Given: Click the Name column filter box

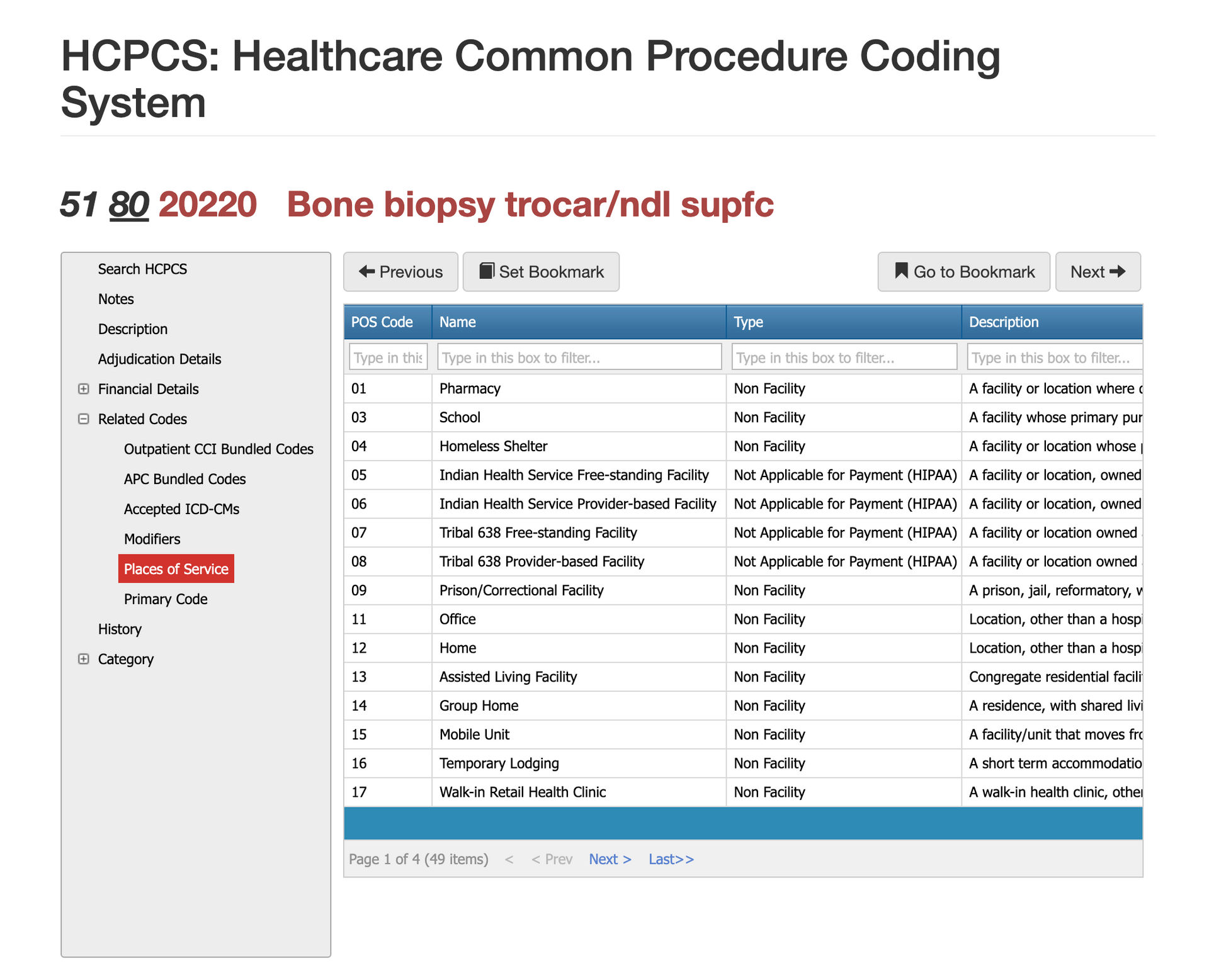Looking at the screenshot, I should [x=579, y=358].
